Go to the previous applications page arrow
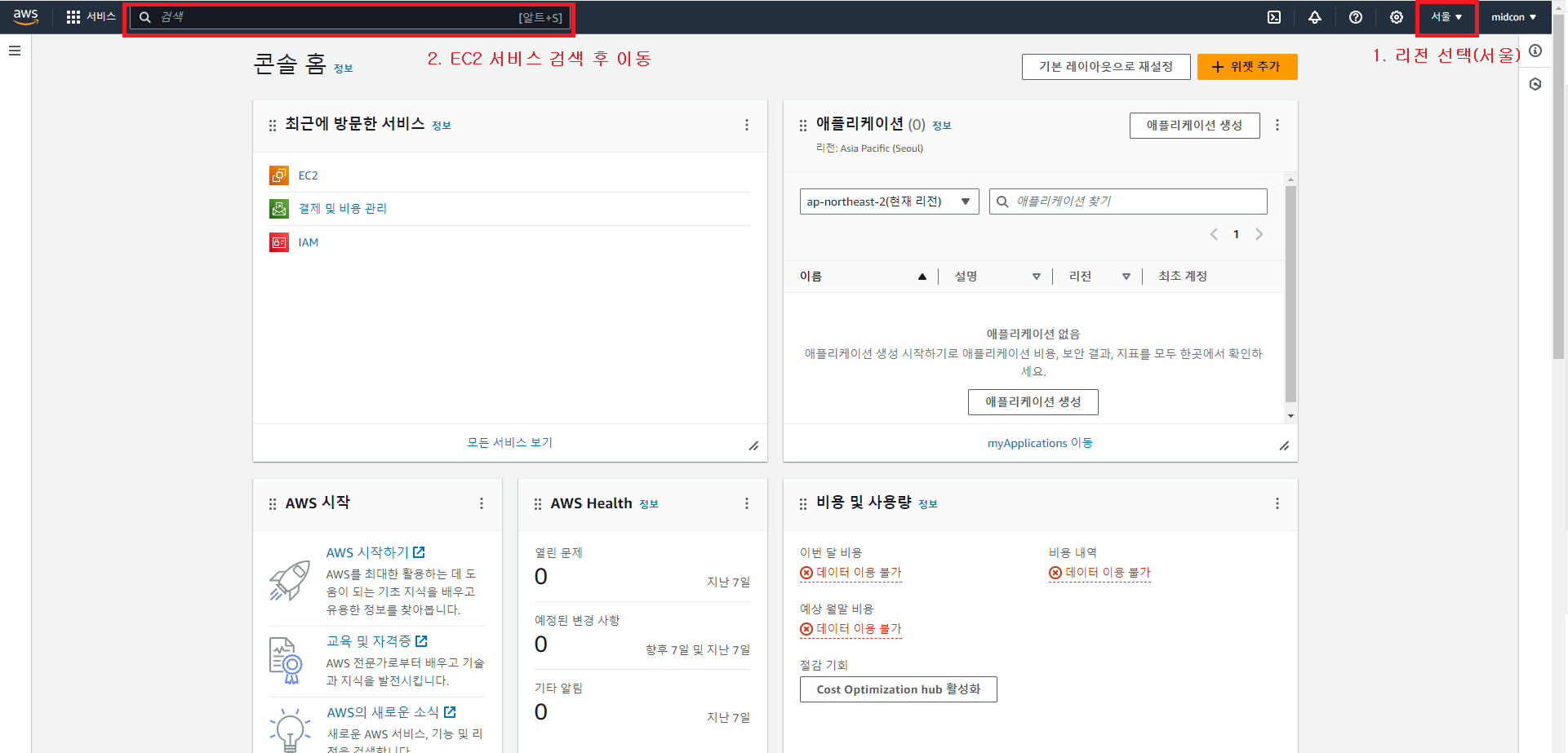This screenshot has height=753, width=1568. (1214, 234)
